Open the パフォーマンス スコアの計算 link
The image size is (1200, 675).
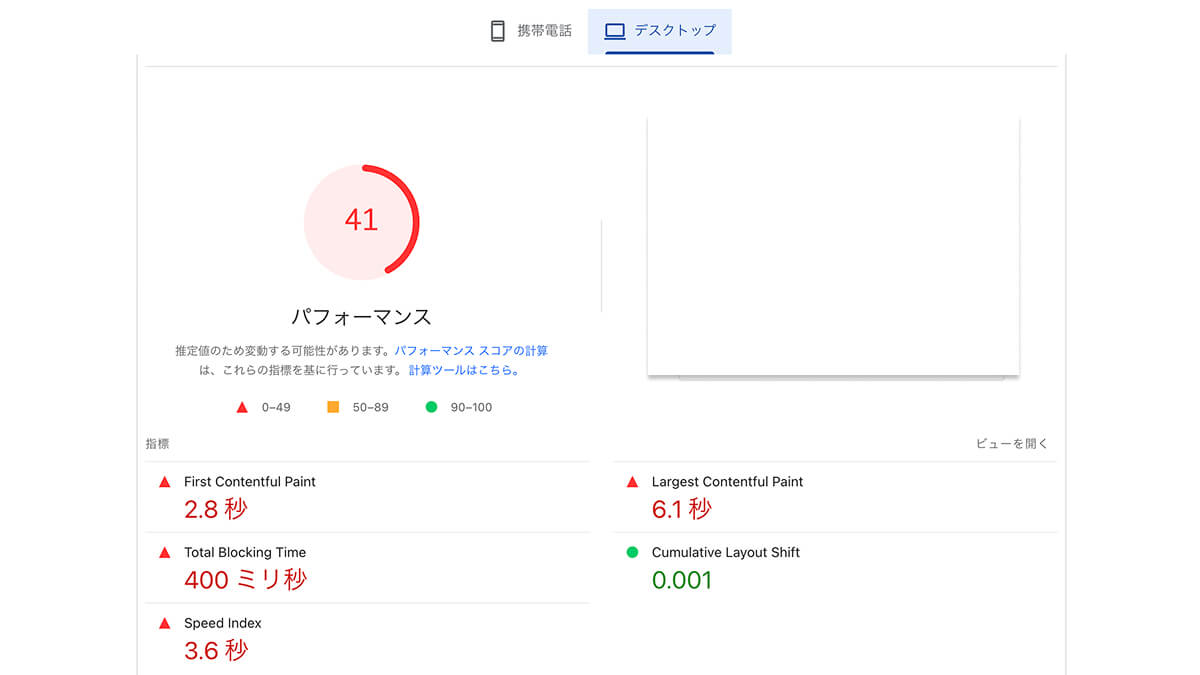471,351
